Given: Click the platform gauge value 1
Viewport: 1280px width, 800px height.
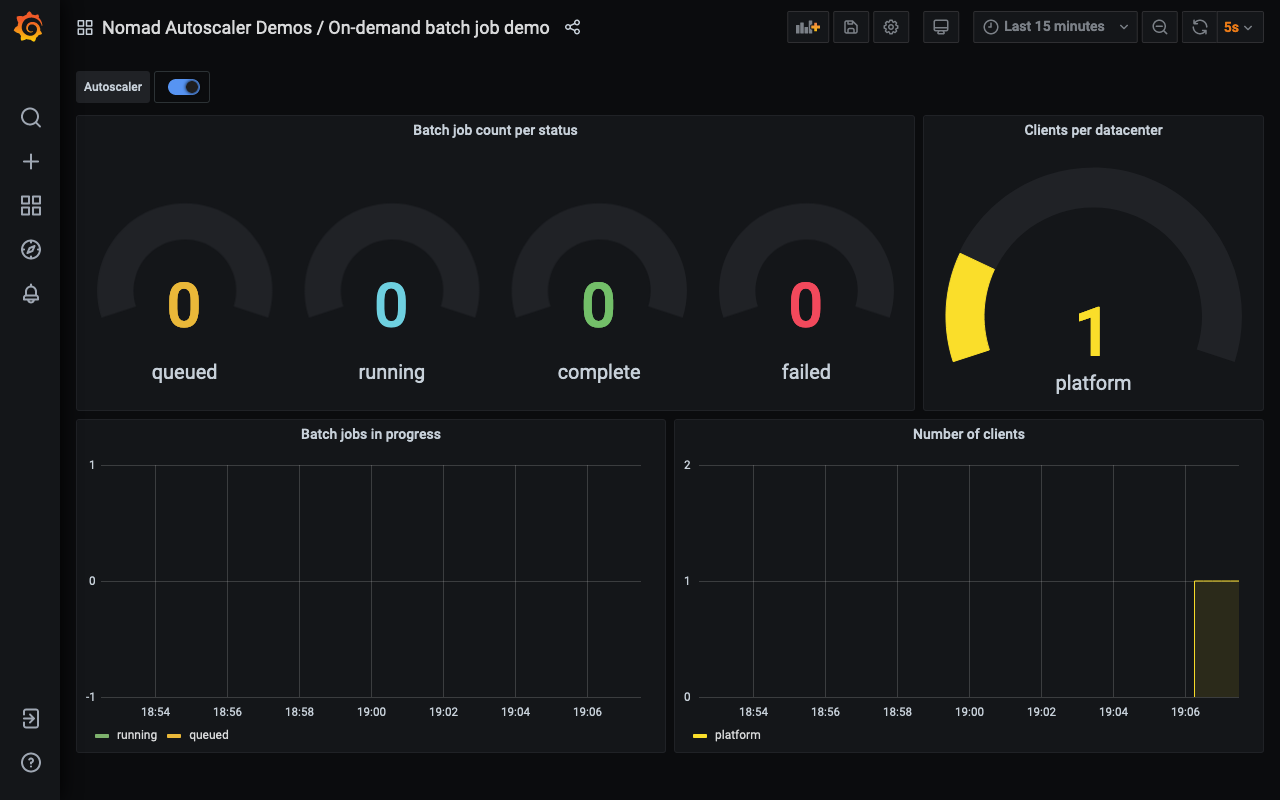Looking at the screenshot, I should tap(1092, 332).
